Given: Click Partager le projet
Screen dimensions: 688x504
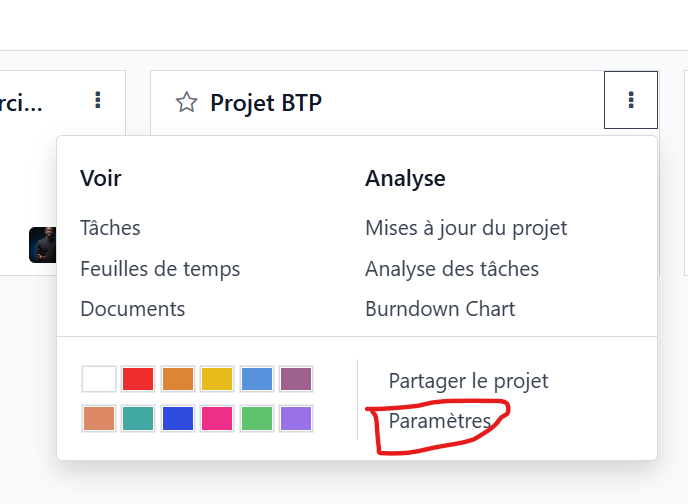Looking at the screenshot, I should (x=468, y=381).
